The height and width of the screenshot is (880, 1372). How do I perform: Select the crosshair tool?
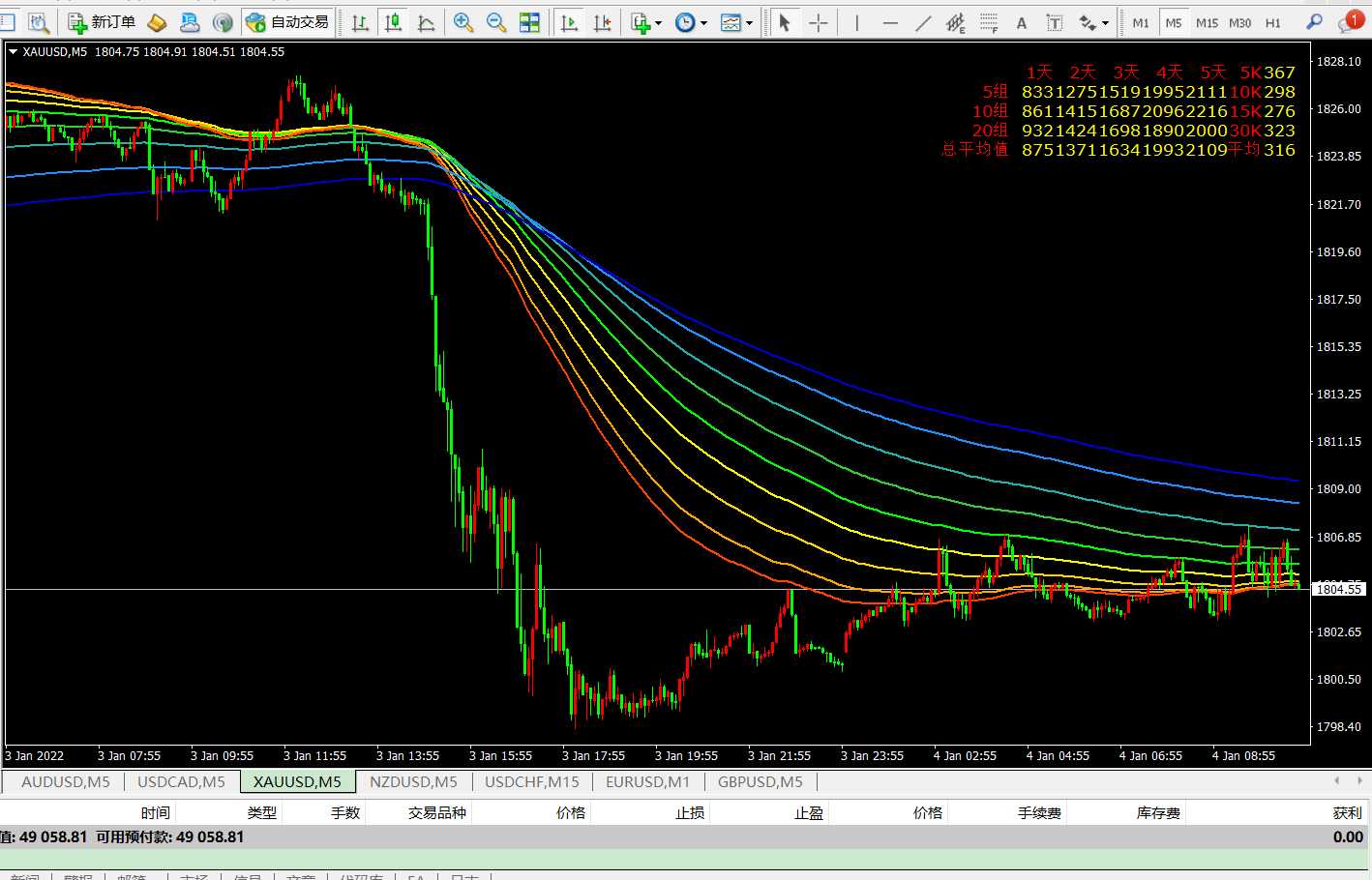pos(819,22)
